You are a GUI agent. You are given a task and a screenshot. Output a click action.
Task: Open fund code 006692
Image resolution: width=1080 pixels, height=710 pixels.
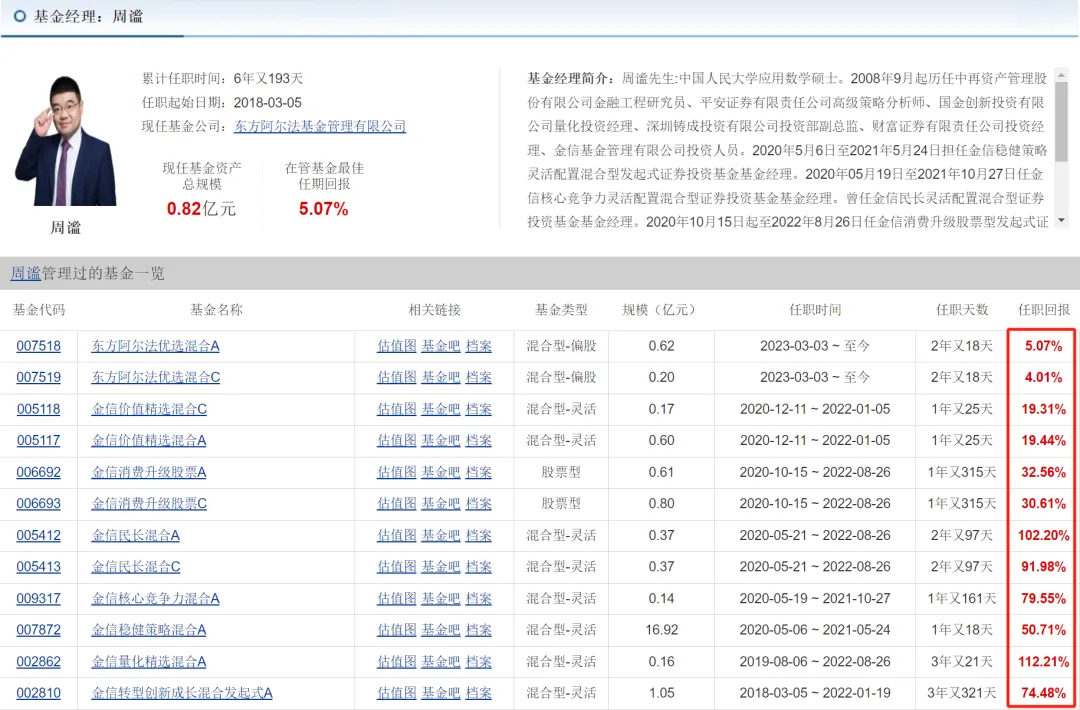tap(39, 472)
